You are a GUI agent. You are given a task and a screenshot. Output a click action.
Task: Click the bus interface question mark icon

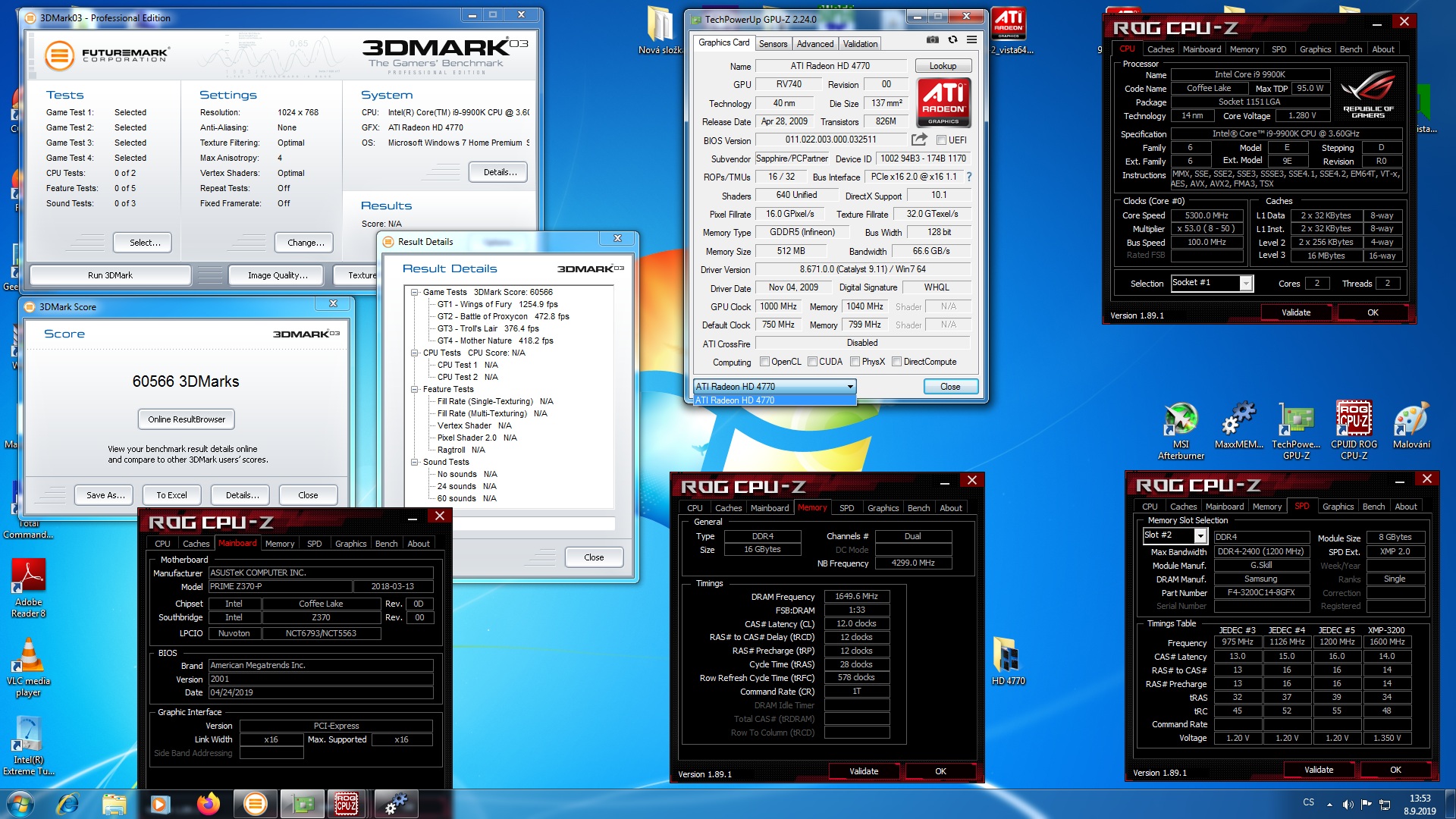968,177
